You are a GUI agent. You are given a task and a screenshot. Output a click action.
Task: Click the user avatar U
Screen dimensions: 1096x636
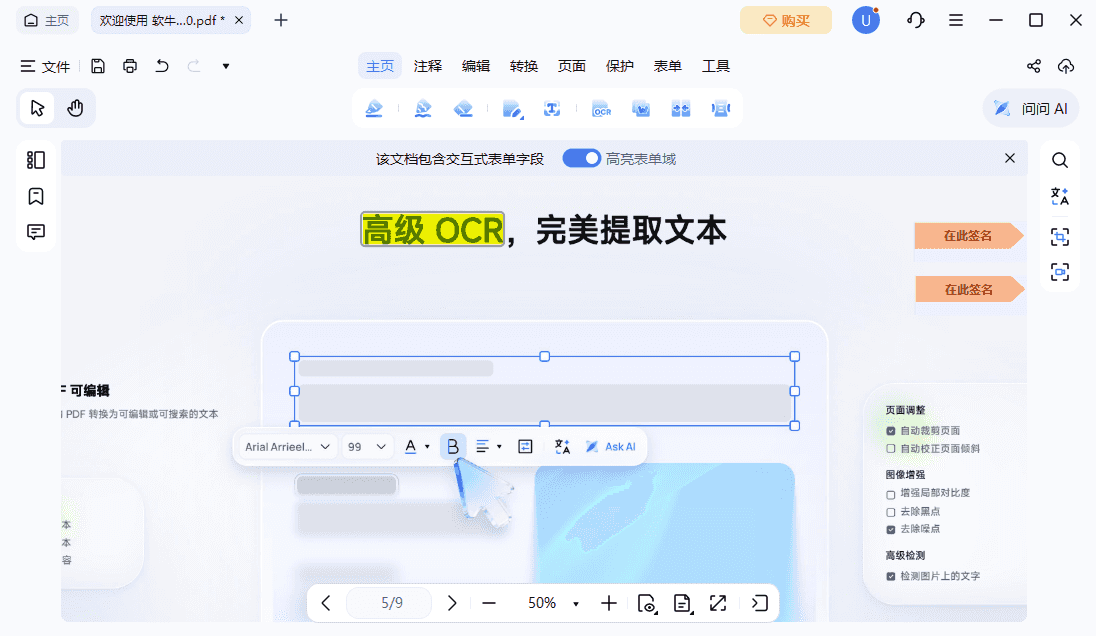click(865, 20)
